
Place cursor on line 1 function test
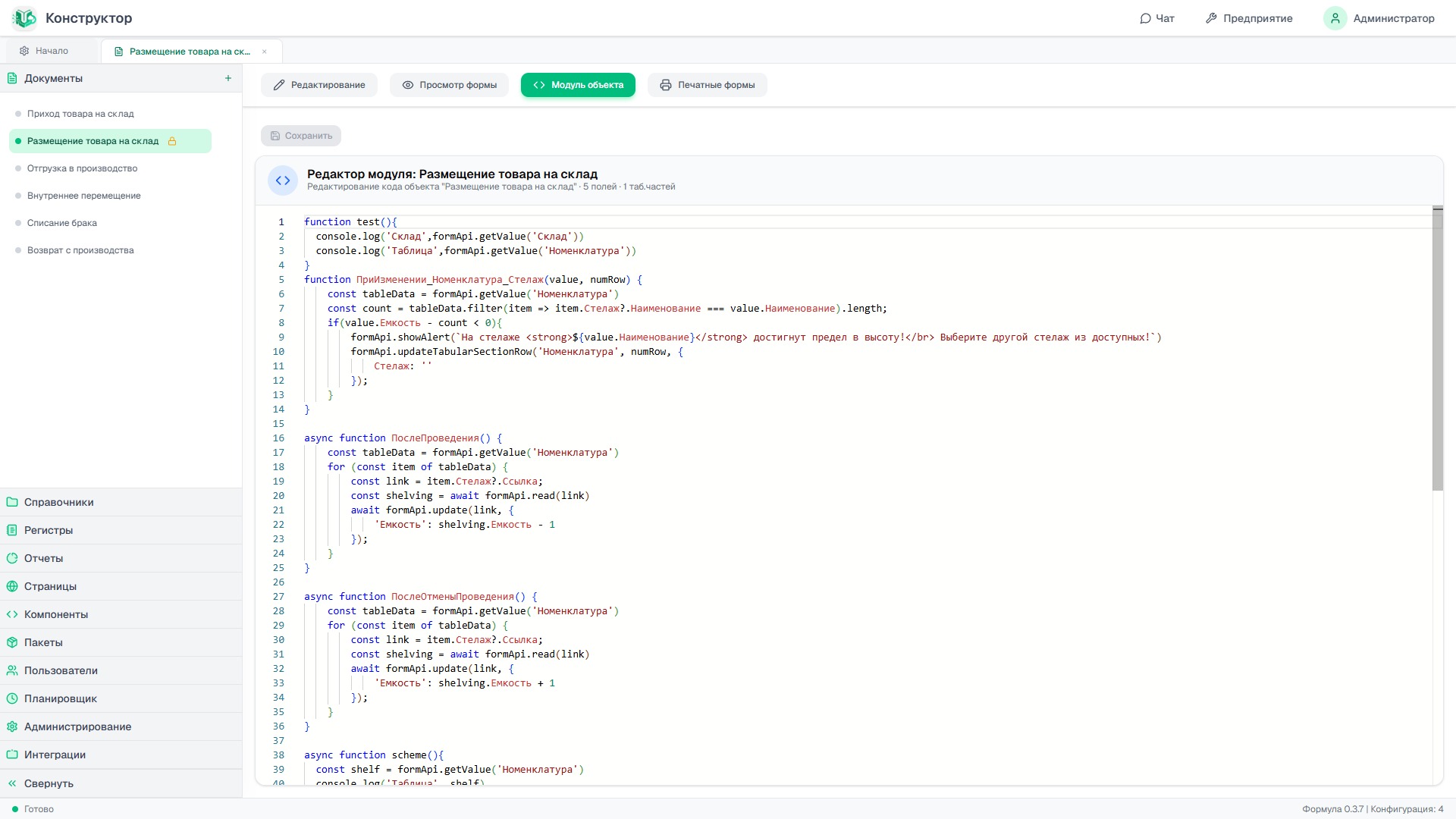(x=350, y=222)
